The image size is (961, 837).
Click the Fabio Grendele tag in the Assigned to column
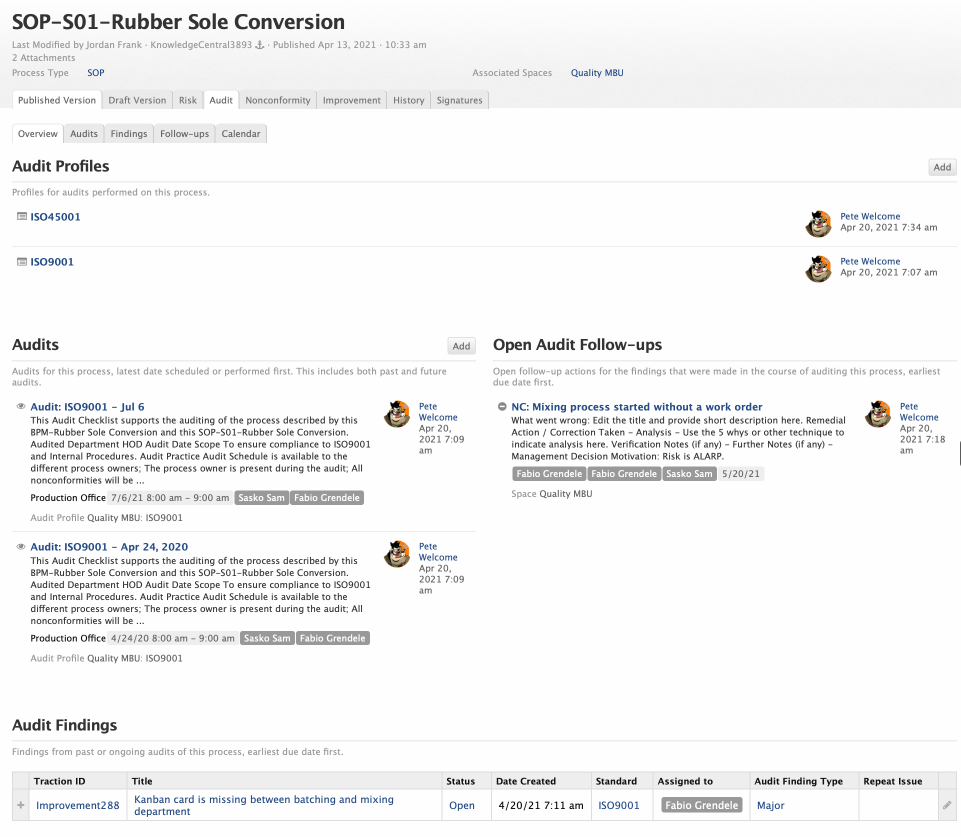pyautogui.click(x=701, y=805)
